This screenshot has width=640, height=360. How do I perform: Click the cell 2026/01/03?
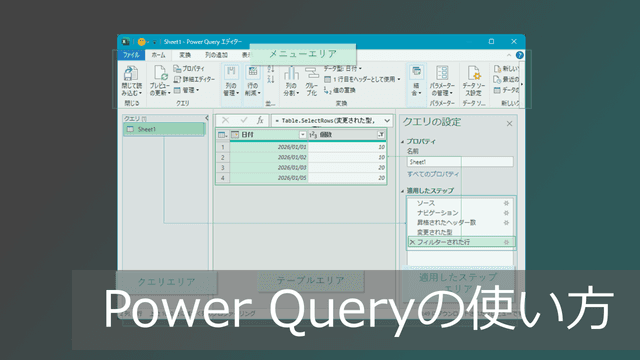(269, 167)
